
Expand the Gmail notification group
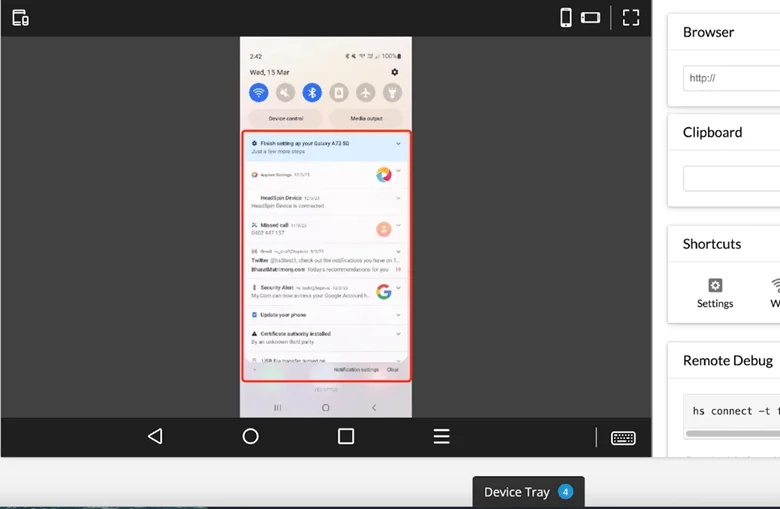click(398, 251)
